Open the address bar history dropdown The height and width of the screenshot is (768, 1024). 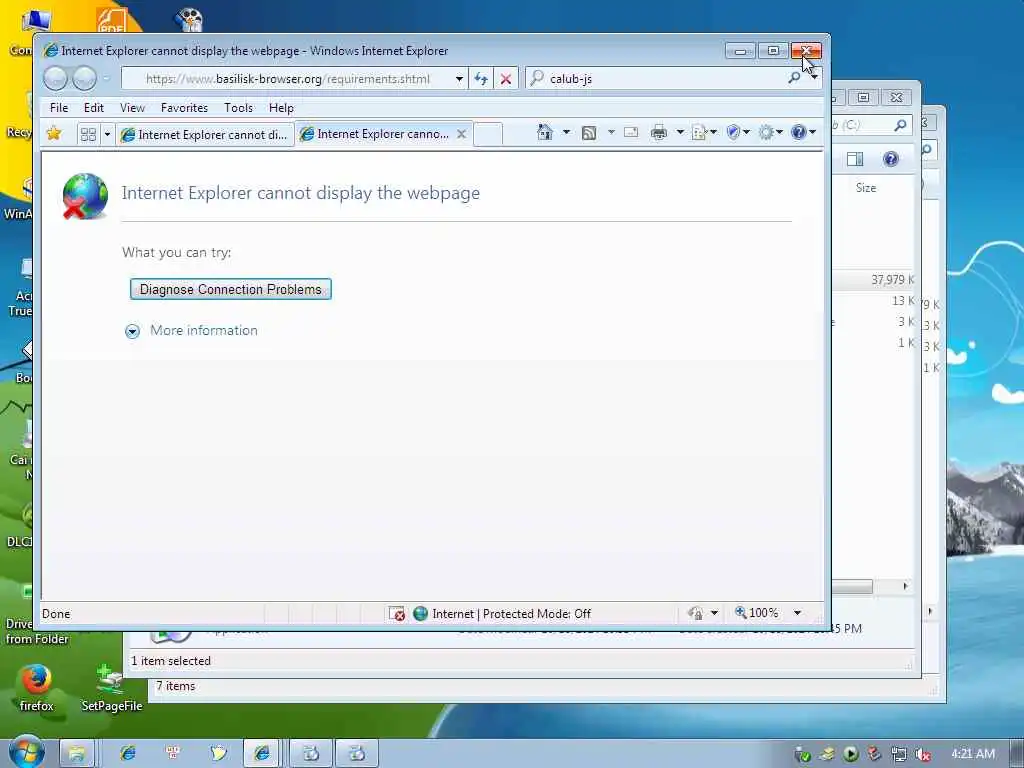(460, 79)
